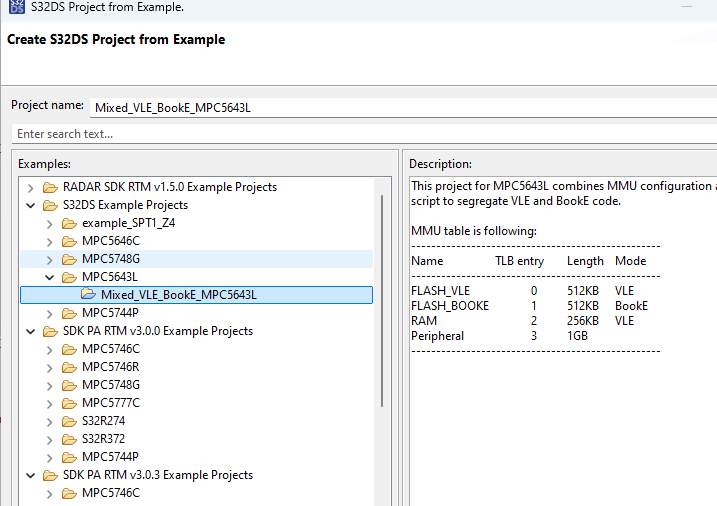
Task: Select MPC5777C tree item
Action: [111, 403]
